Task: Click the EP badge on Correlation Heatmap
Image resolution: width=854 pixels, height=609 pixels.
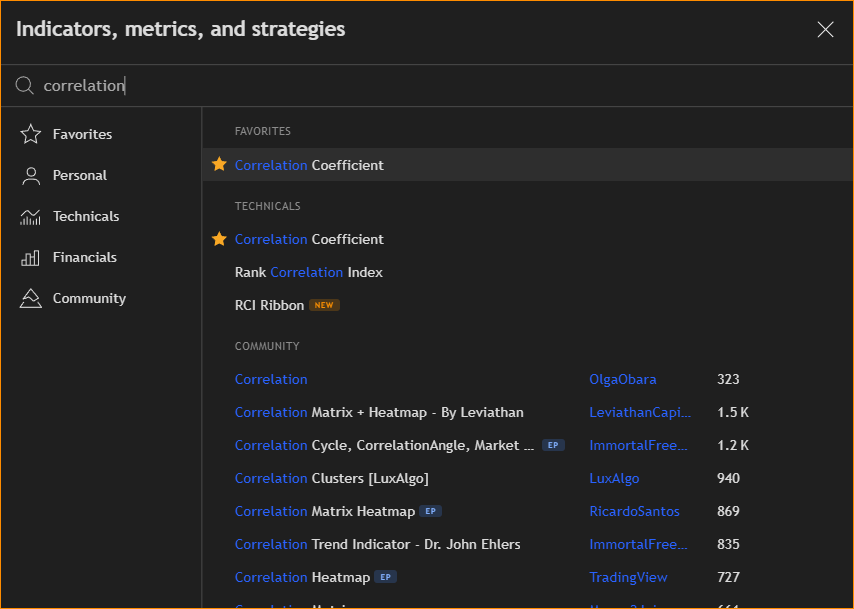Action: 386,577
